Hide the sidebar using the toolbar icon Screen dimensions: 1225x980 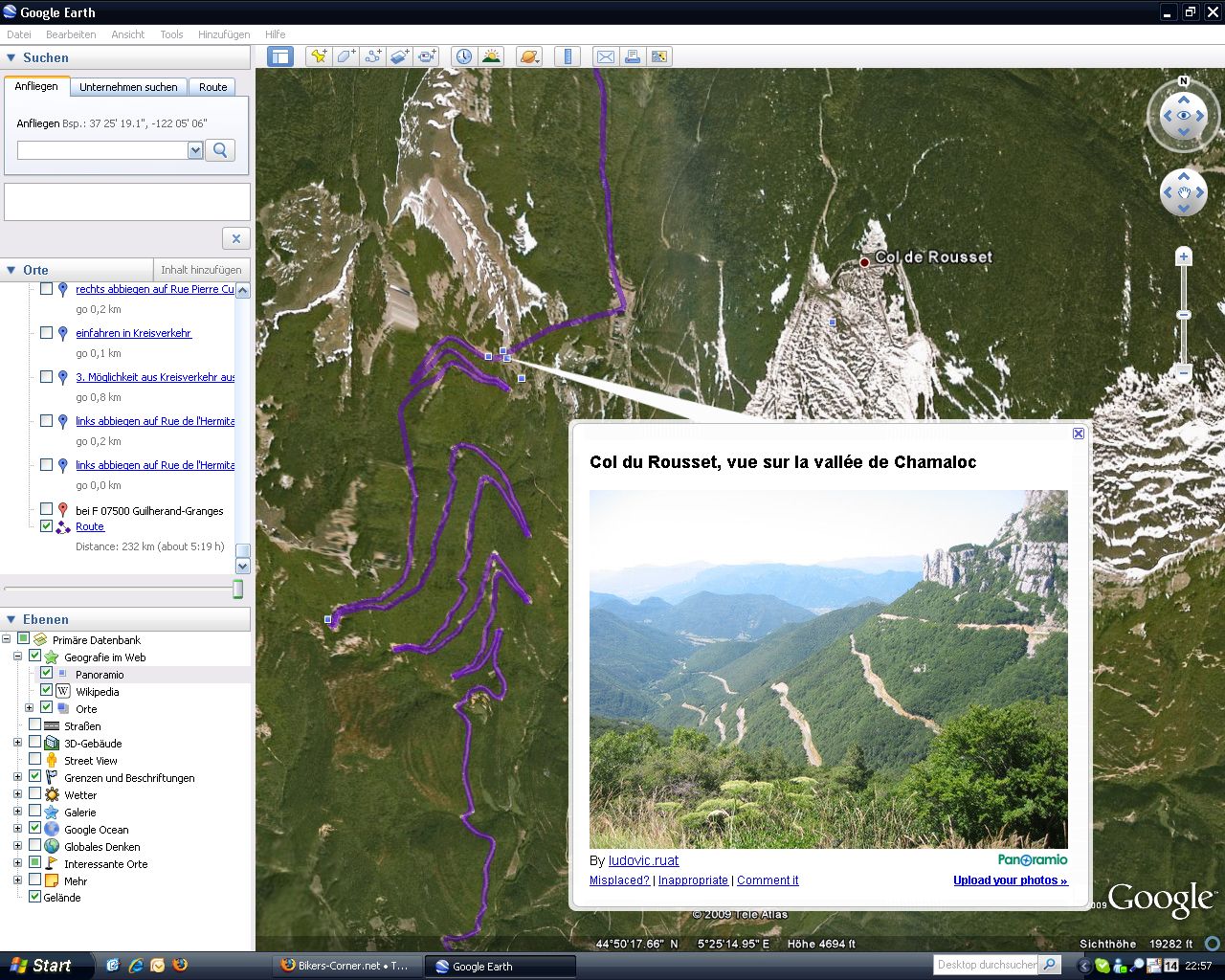click(x=279, y=56)
